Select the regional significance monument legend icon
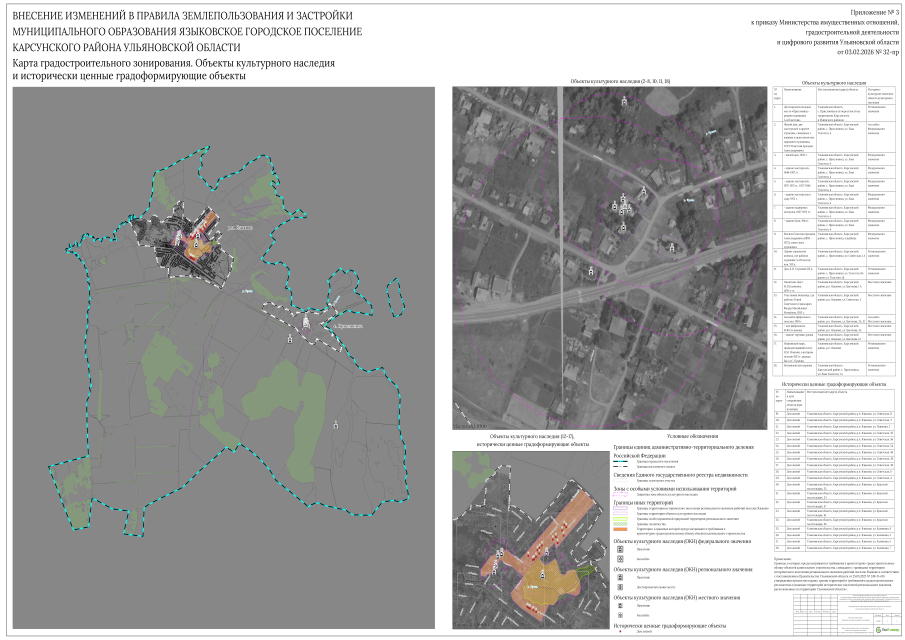This screenshot has height=640, width=905. (621, 578)
